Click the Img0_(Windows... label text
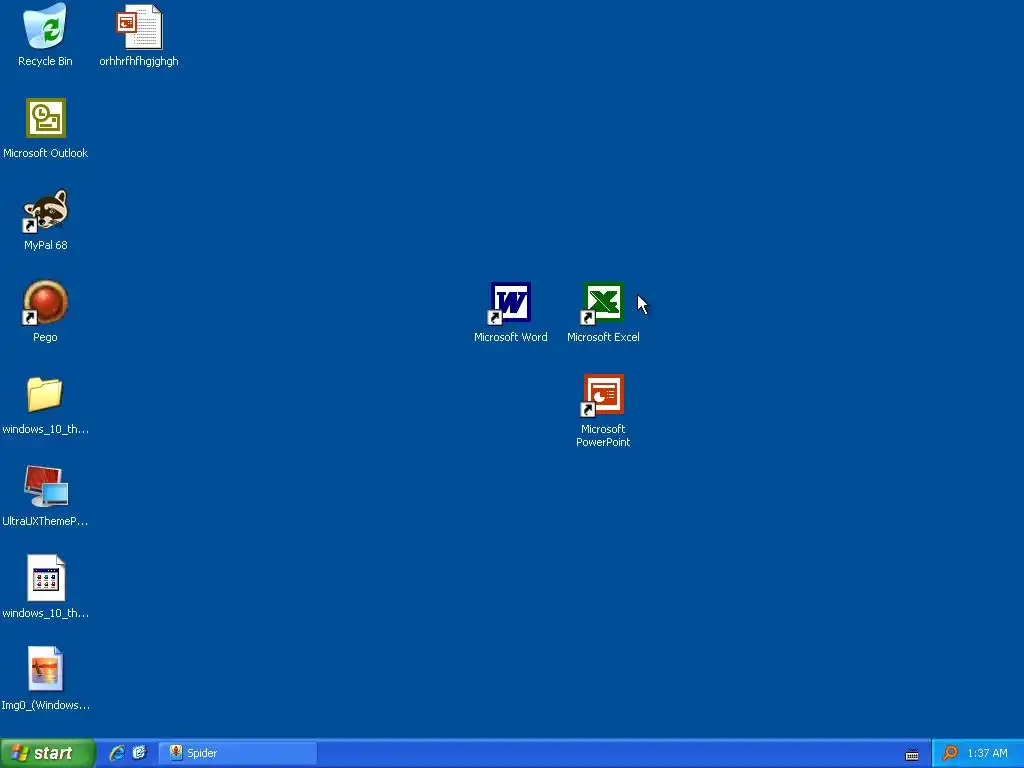 pos(46,705)
